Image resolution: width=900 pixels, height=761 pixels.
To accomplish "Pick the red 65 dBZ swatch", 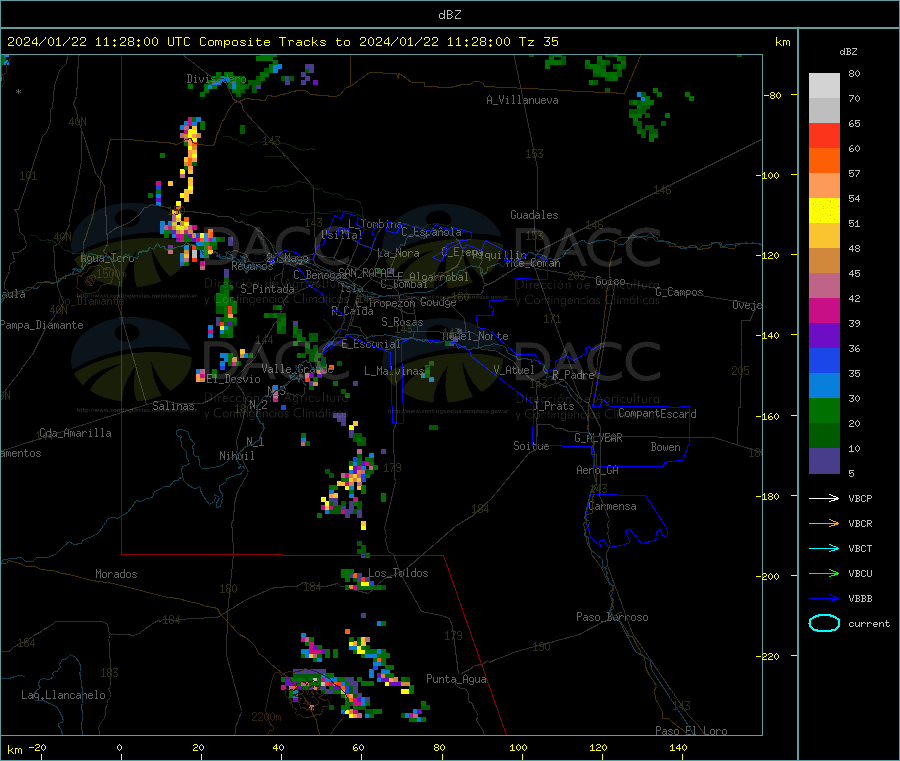I will (x=824, y=136).
